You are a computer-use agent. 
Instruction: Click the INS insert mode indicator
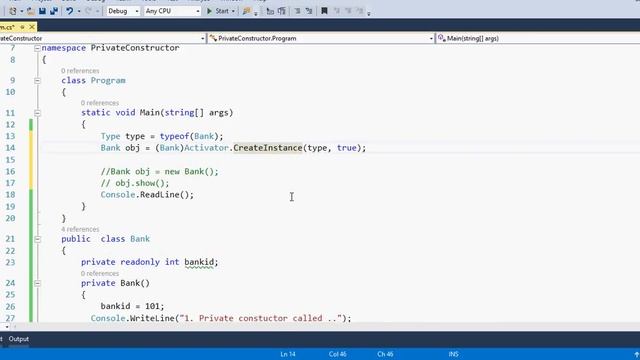coord(453,354)
